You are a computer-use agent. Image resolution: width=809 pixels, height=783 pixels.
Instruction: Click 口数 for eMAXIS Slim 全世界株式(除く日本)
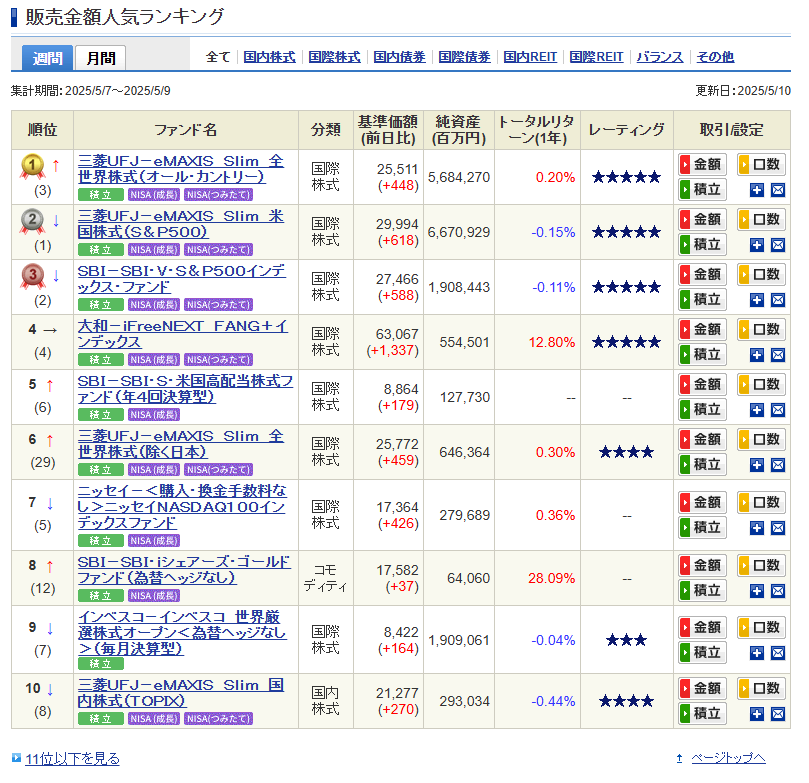click(761, 440)
